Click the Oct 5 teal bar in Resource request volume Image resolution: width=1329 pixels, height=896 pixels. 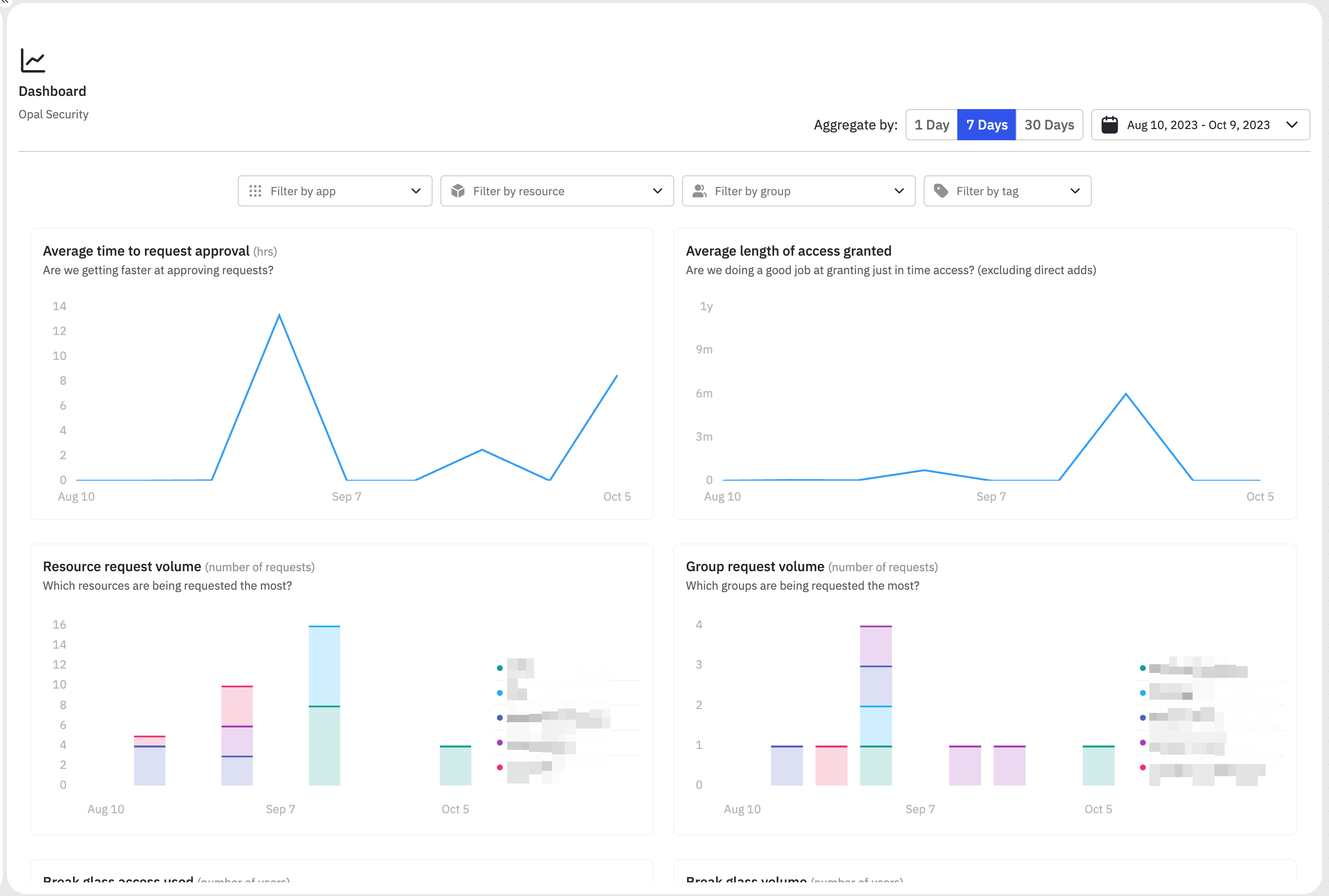point(456,765)
